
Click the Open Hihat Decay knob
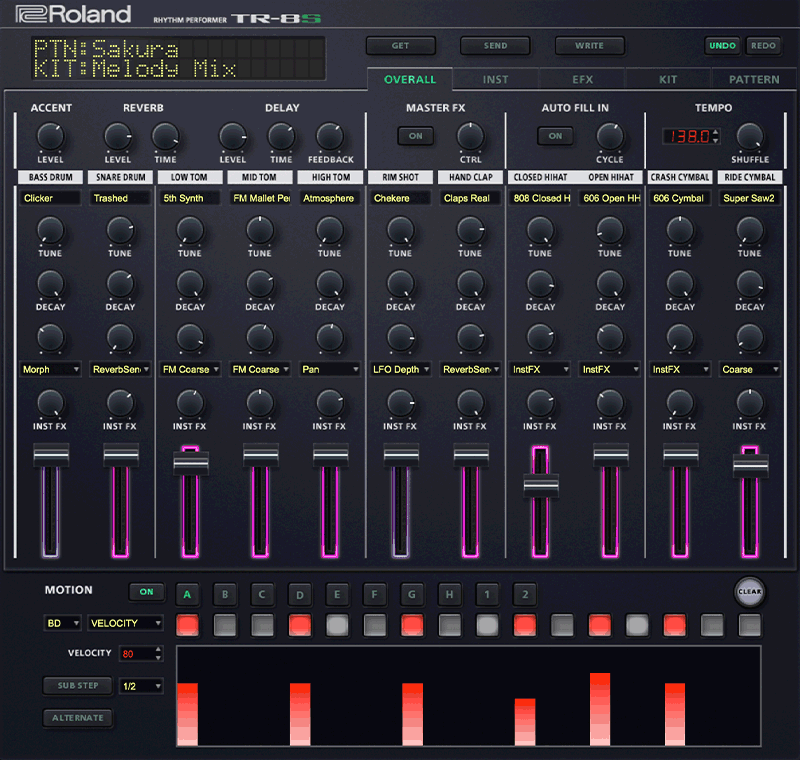coord(610,284)
